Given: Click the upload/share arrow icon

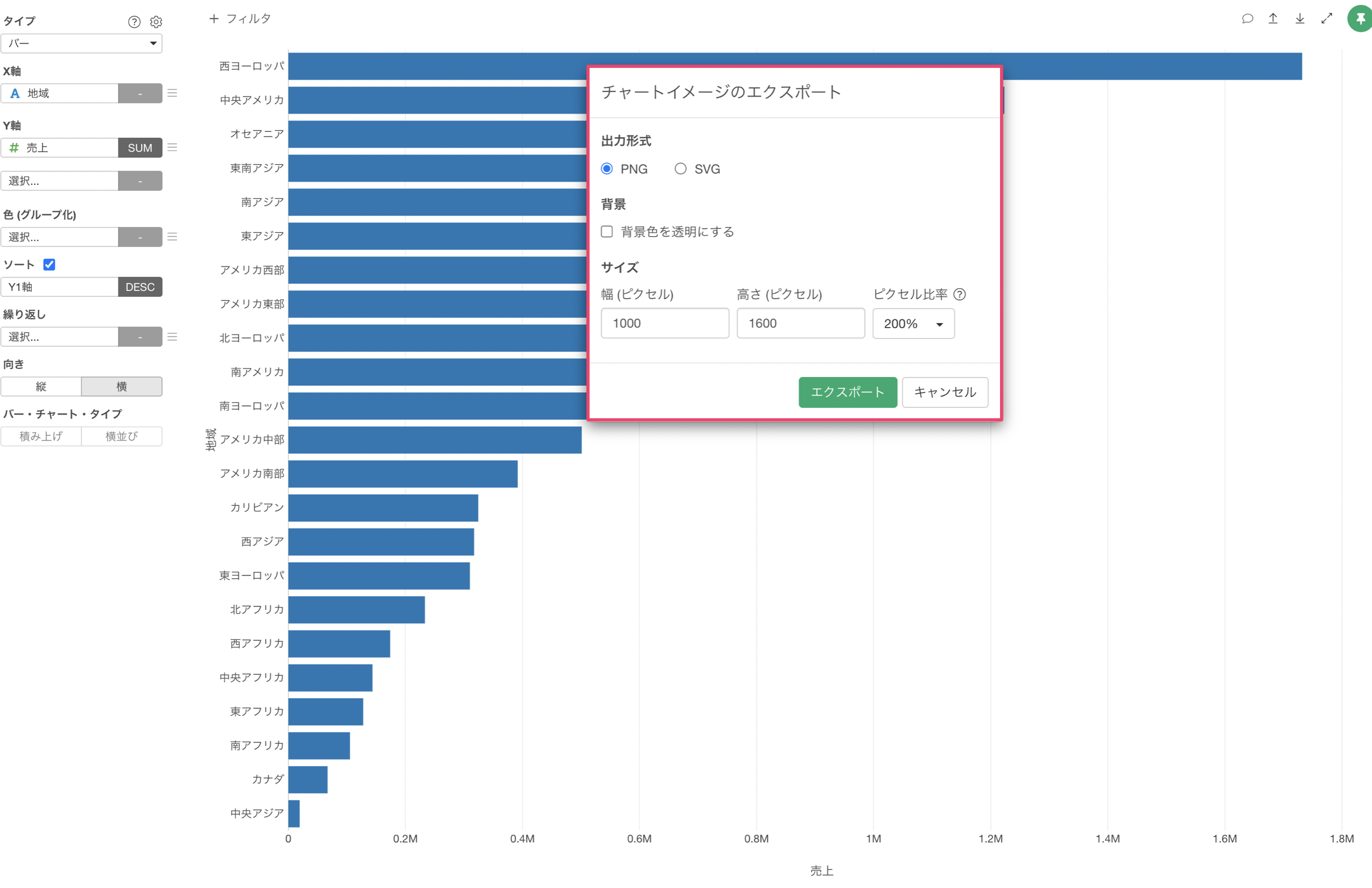Looking at the screenshot, I should pyautogui.click(x=1273, y=19).
